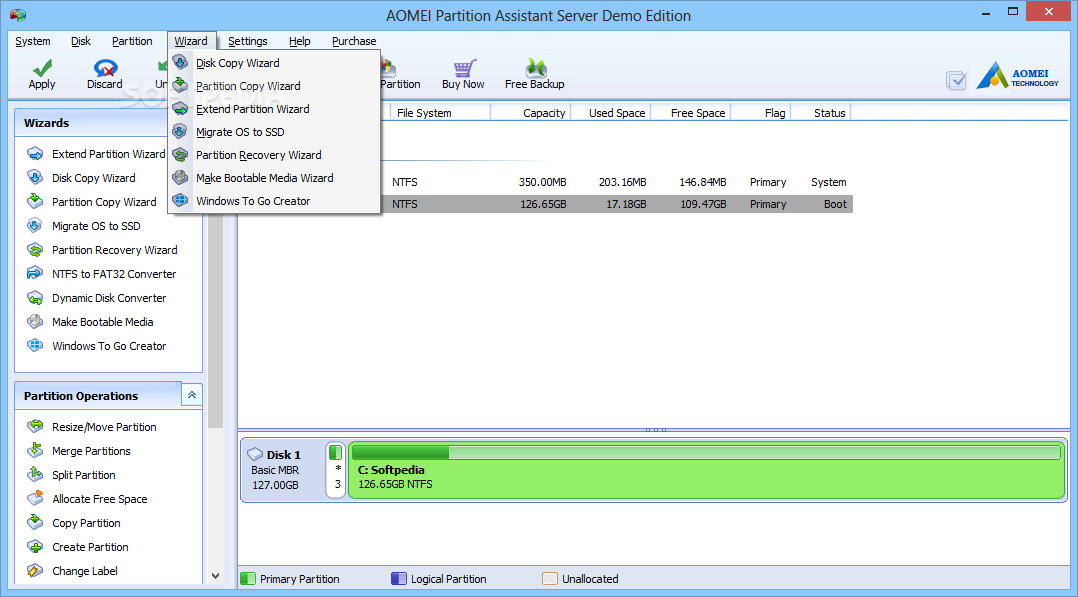
Task: Click the Partition Copy Wizard icon in Wizard menu
Action: [180, 85]
